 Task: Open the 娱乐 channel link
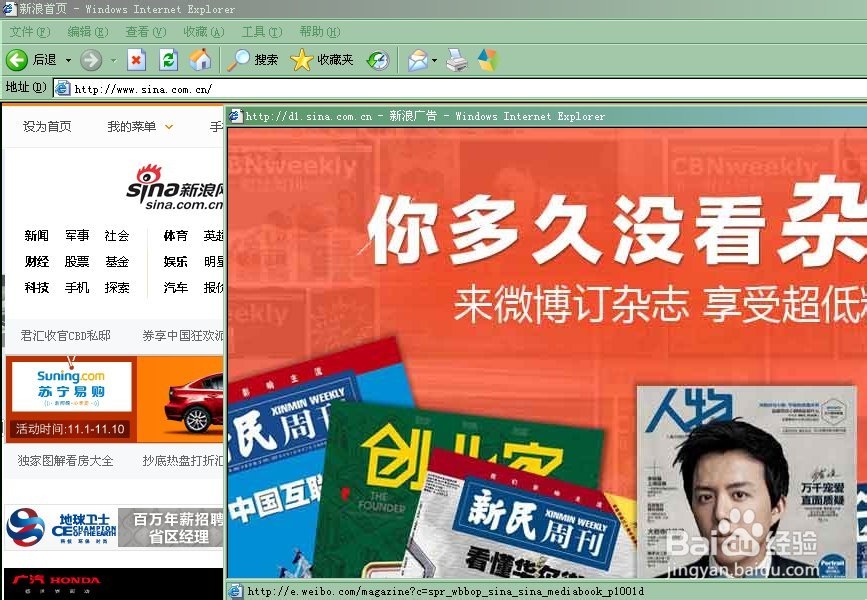[x=175, y=262]
